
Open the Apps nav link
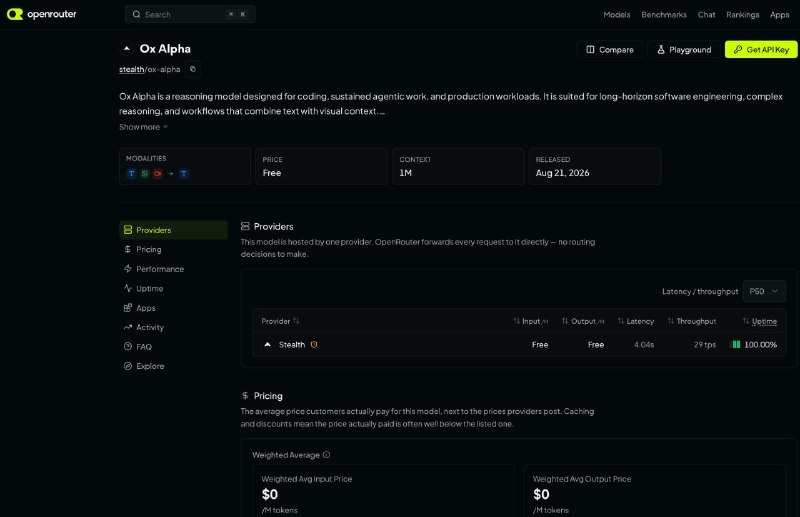[779, 15]
